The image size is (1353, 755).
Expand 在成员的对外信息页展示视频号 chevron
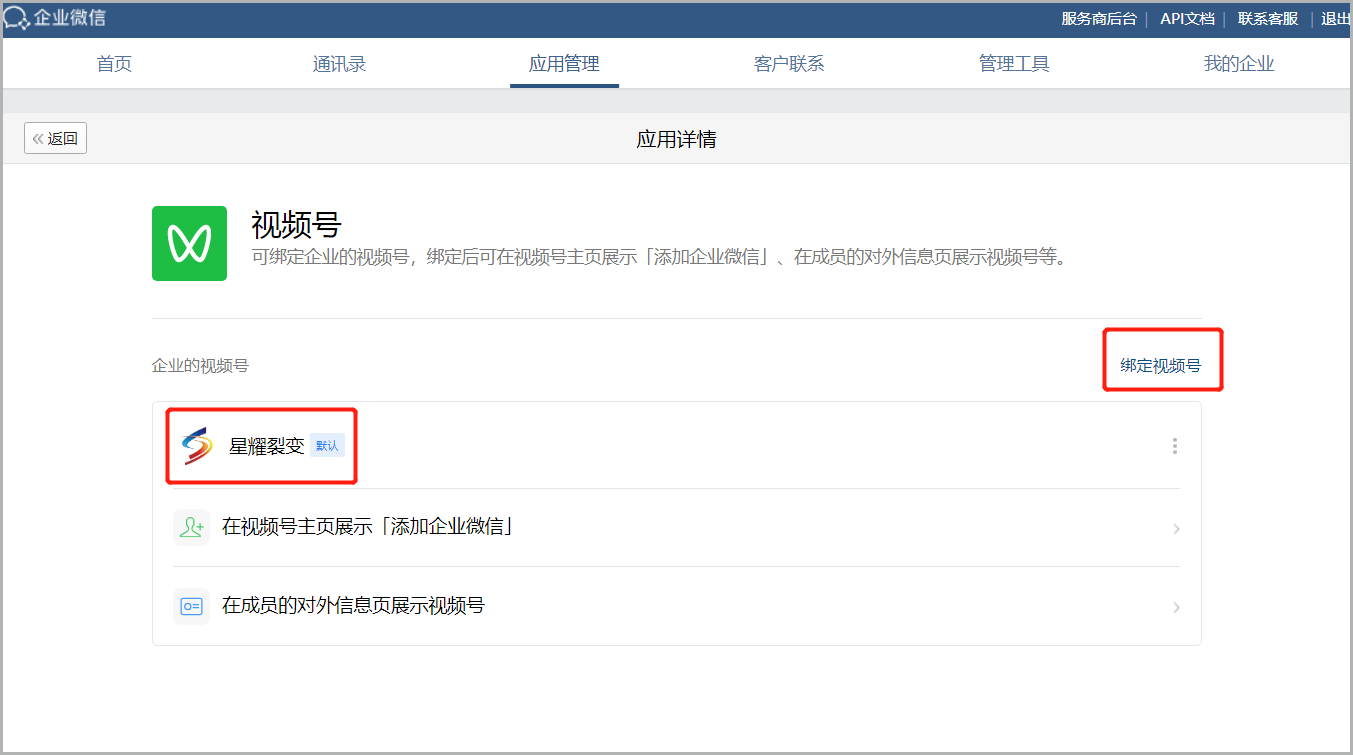pyautogui.click(x=1176, y=607)
